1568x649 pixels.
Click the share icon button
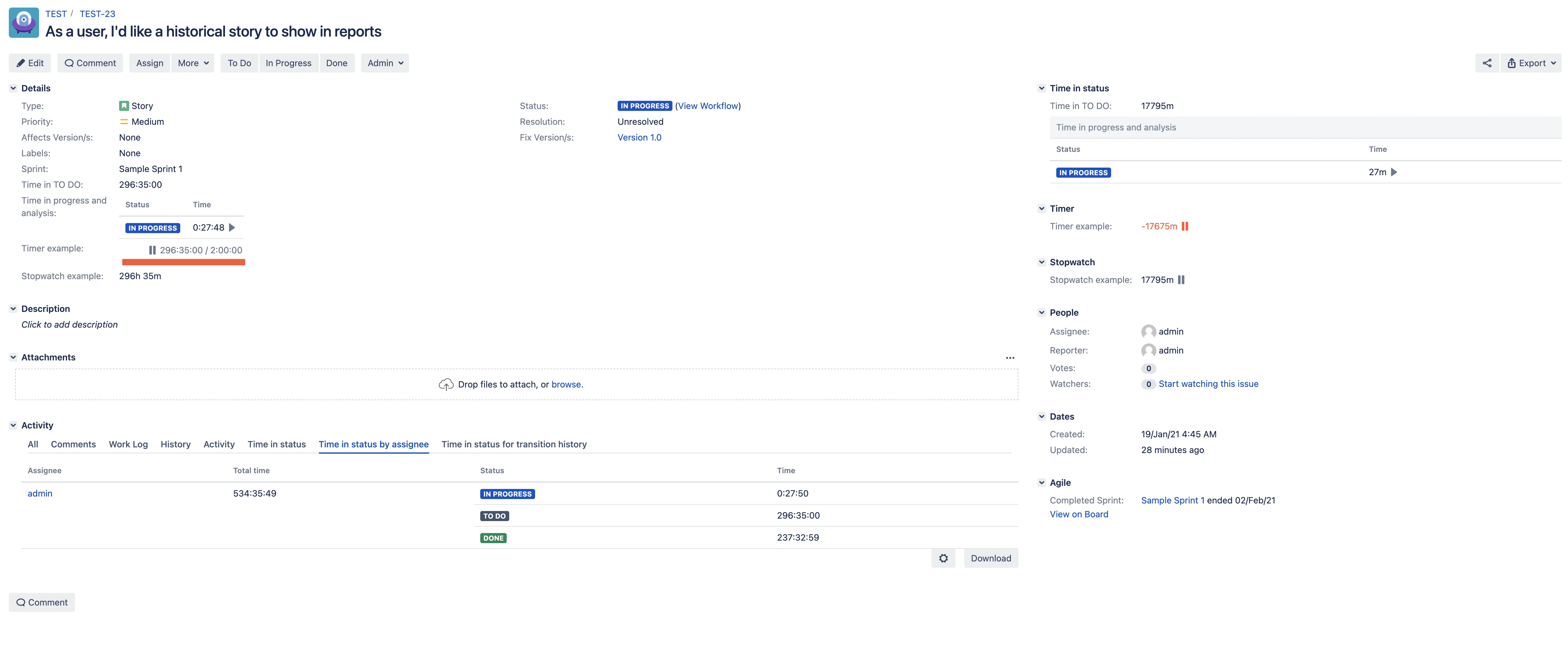click(1486, 63)
